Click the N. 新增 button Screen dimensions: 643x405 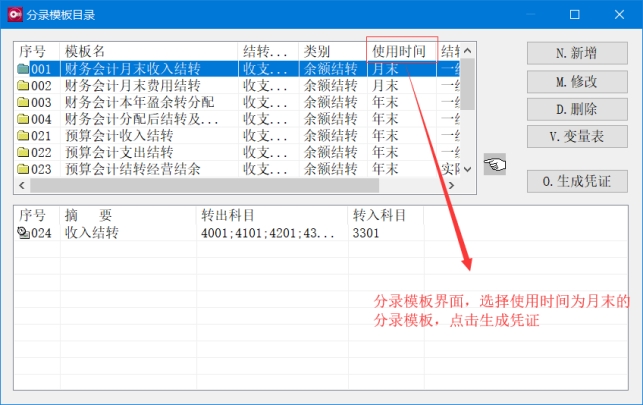click(577, 53)
